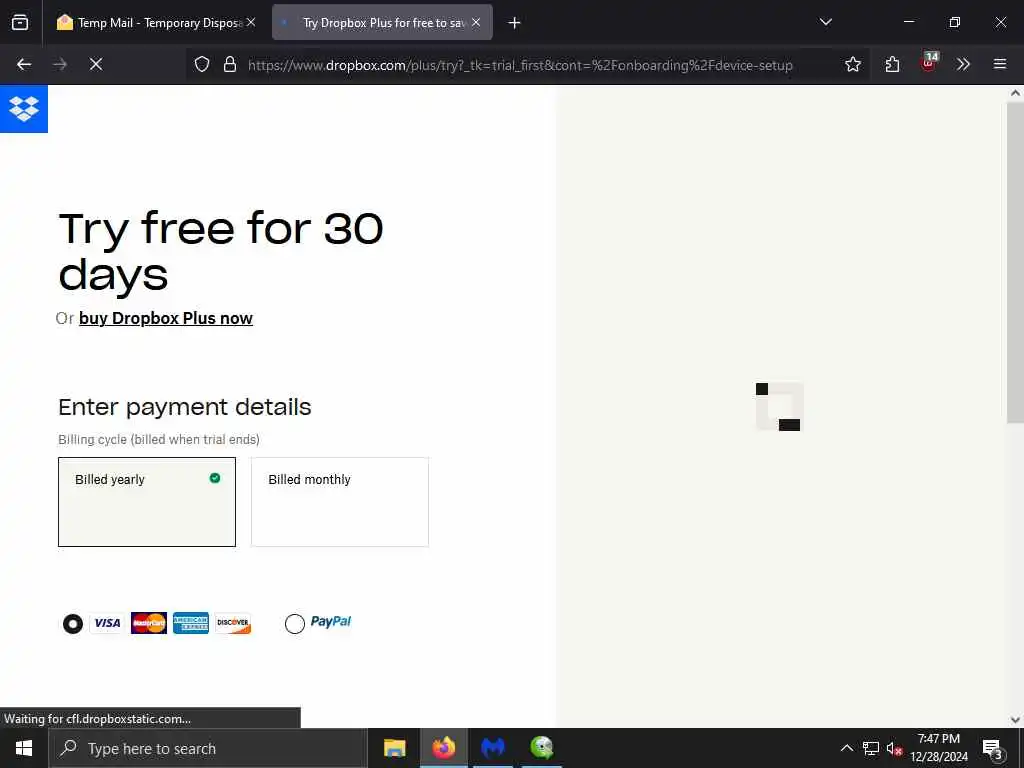Choose the Billed monthly option
Viewport: 1024px width, 768px height.
pos(340,502)
